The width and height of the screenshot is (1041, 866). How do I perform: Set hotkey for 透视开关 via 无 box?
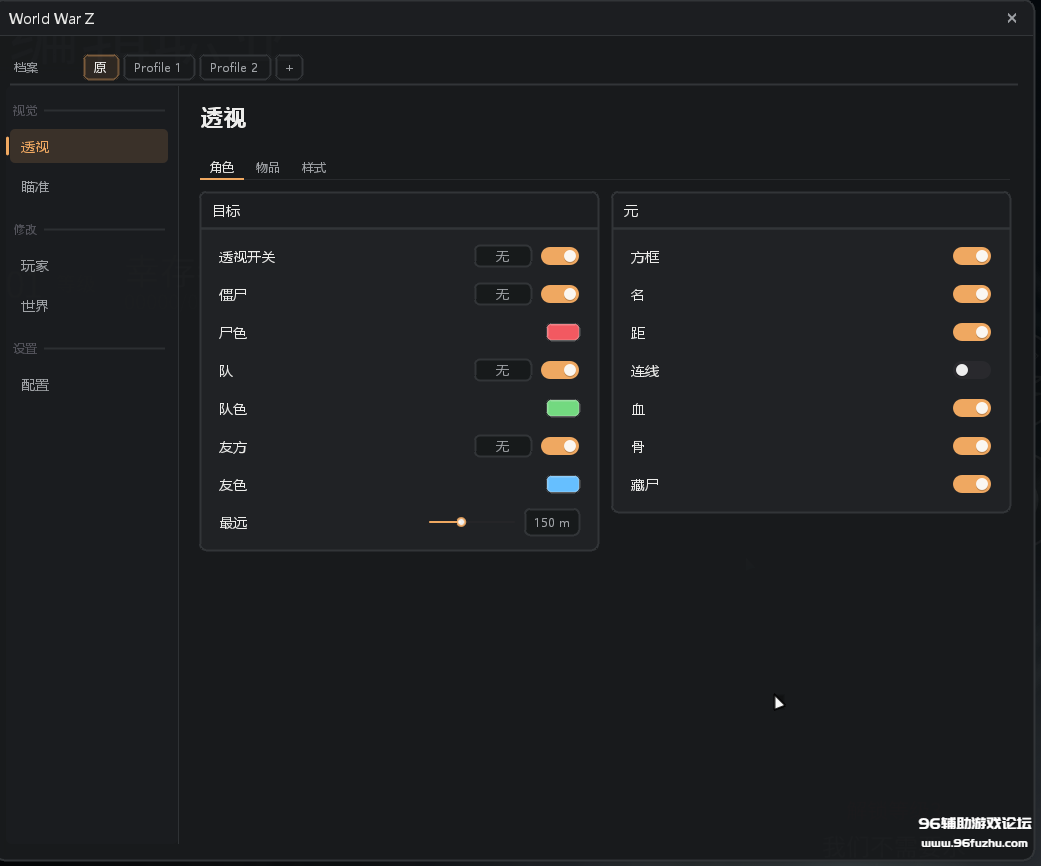point(503,256)
